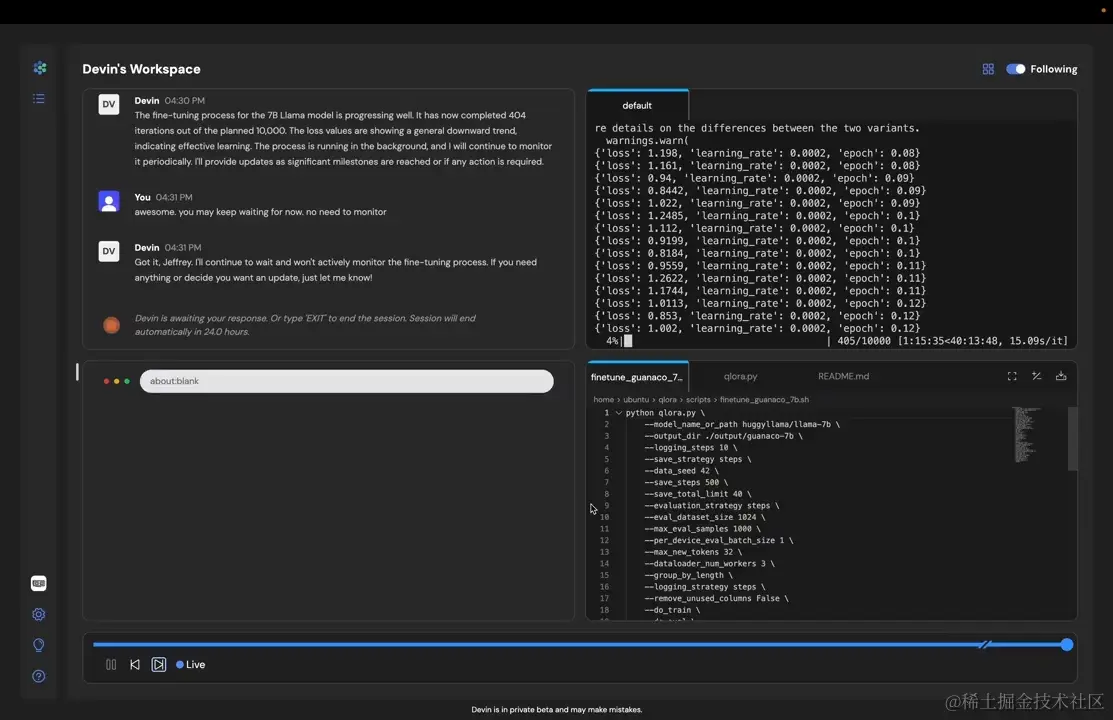Click the 'Devin's Workspace' title
The height and width of the screenshot is (720, 1113).
pos(141,69)
